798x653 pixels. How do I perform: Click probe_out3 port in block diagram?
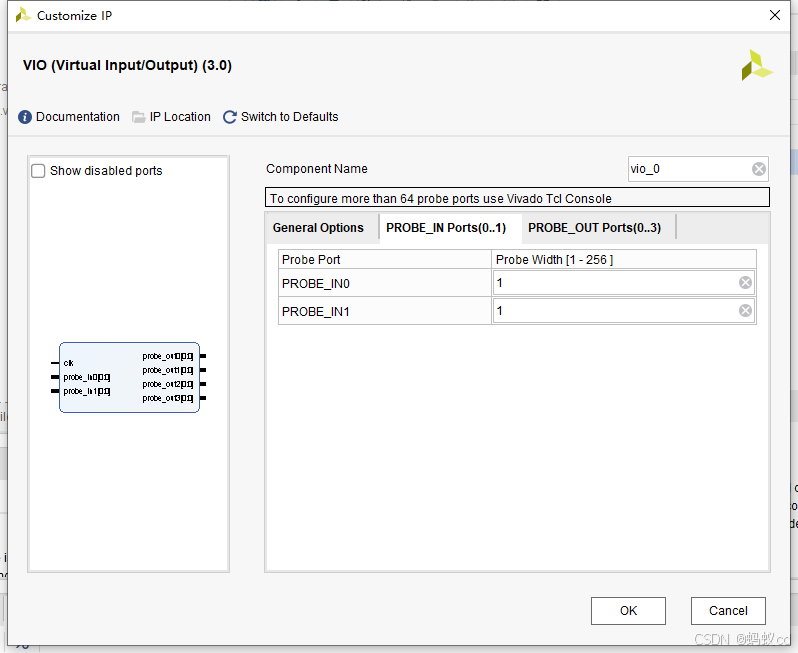pos(168,398)
